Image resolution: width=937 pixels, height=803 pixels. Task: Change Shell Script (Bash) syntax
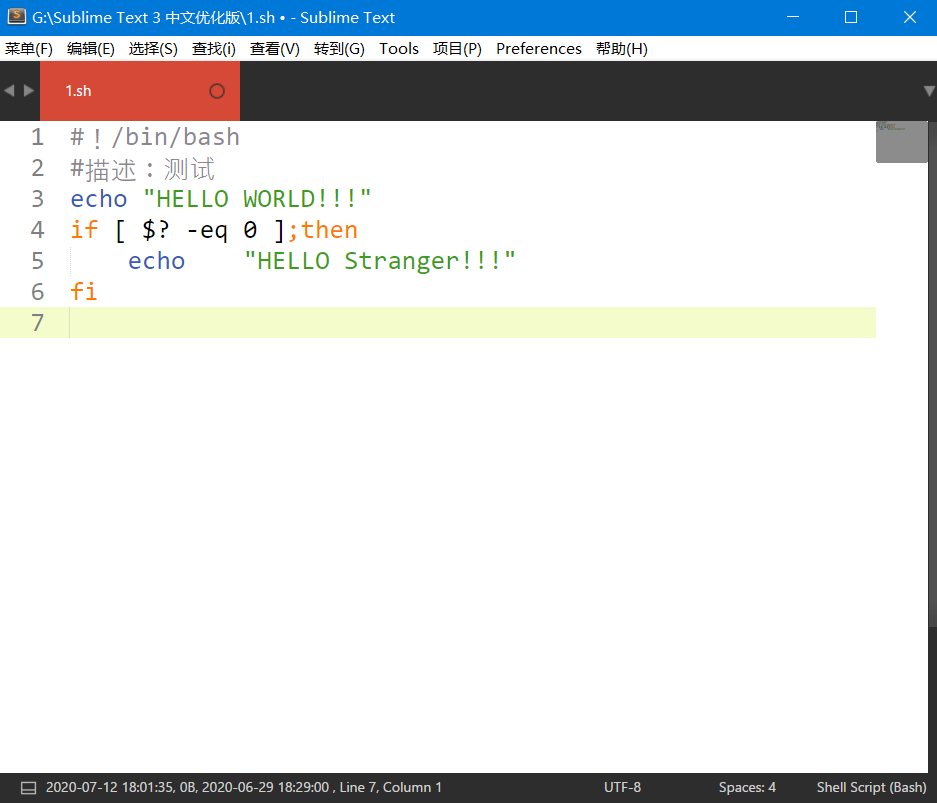(x=871, y=787)
